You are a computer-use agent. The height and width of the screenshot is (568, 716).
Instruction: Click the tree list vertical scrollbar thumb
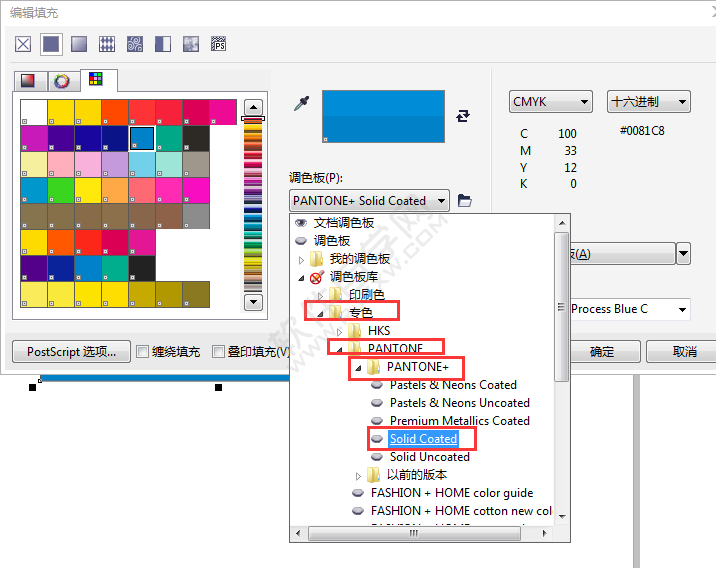click(x=562, y=306)
